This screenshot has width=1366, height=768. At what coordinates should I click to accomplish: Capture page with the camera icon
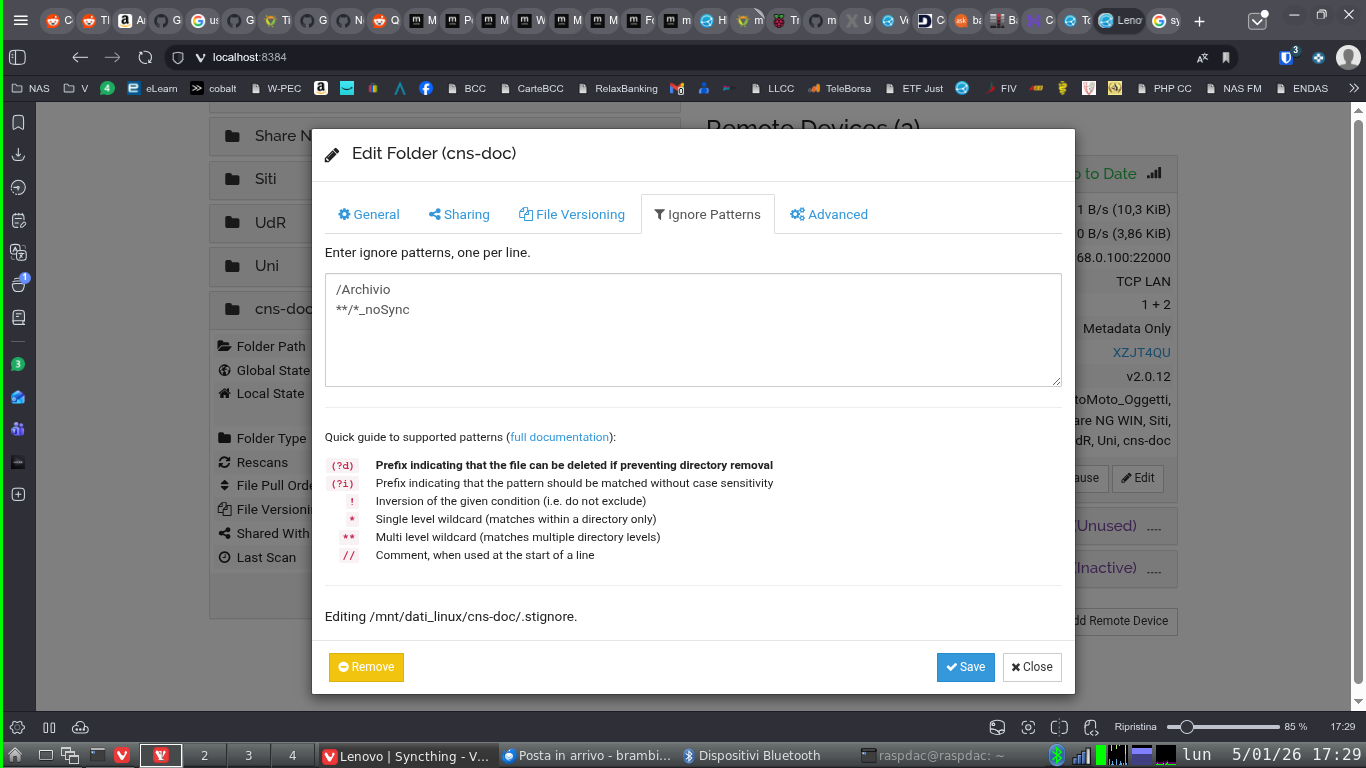click(x=1028, y=727)
